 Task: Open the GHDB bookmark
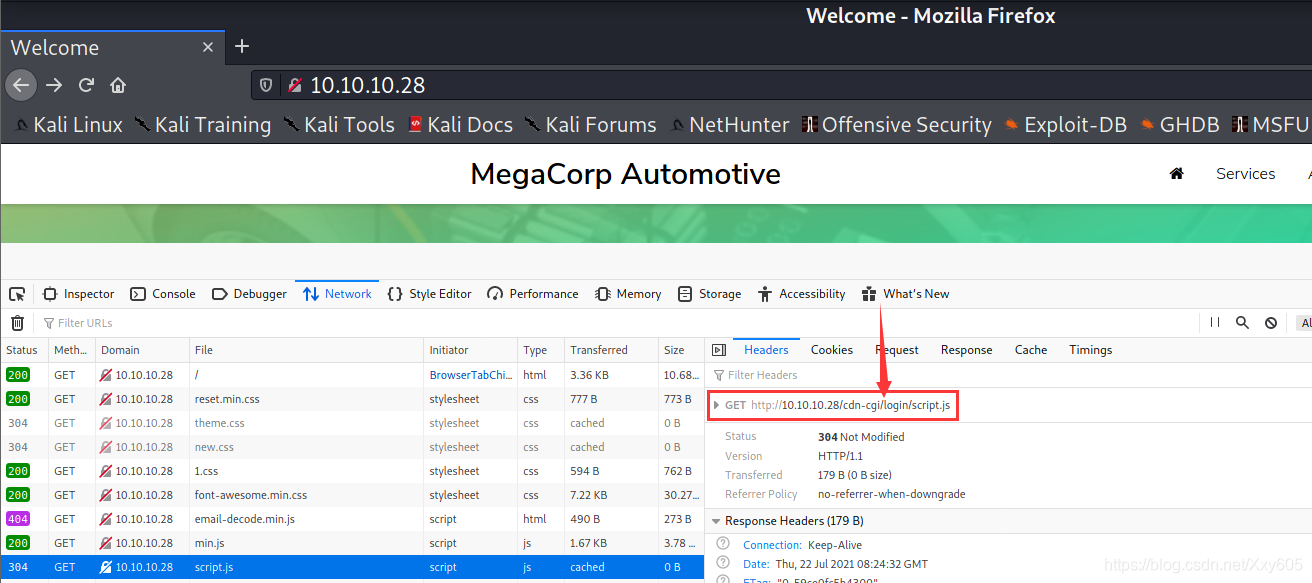click(1179, 125)
